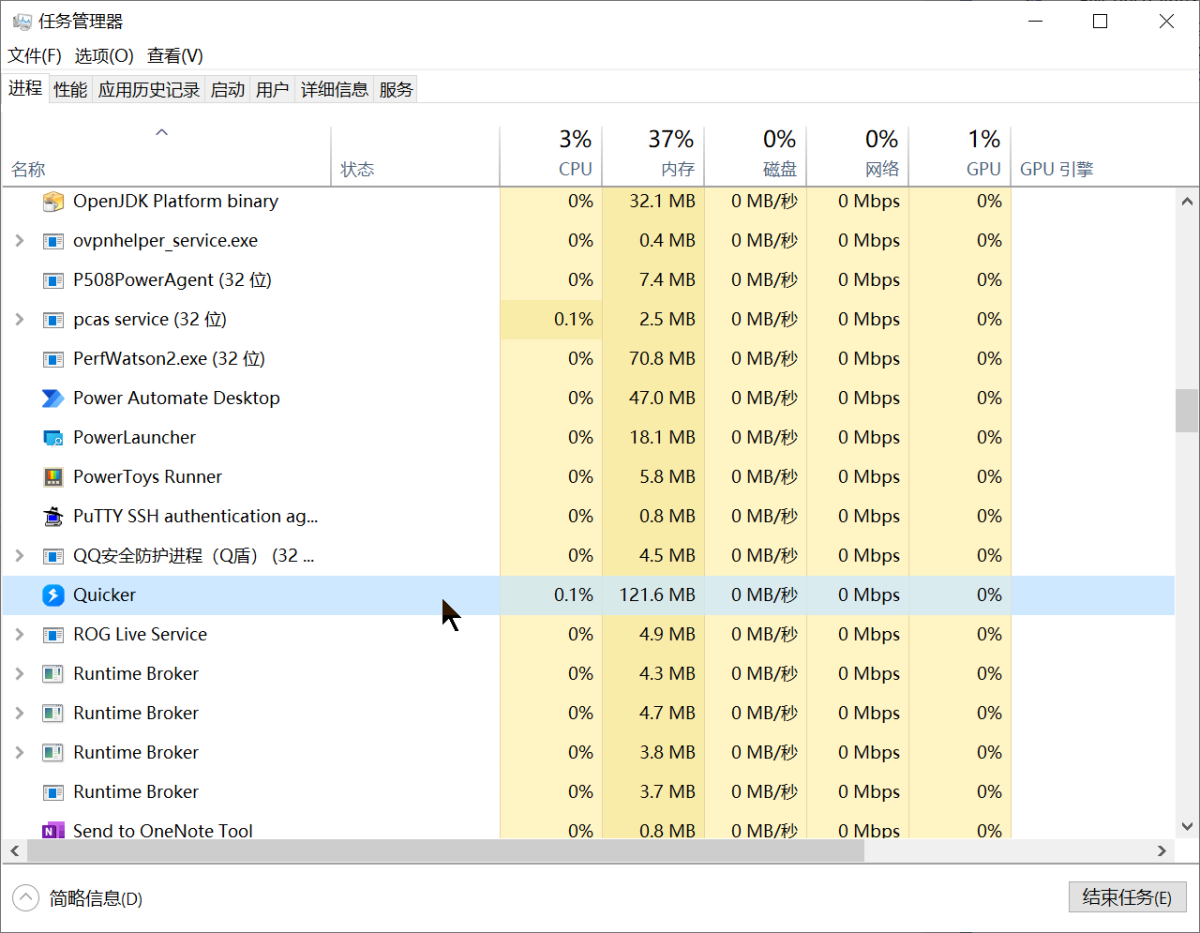Open the 查看(V) menu
1200x933 pixels.
[175, 56]
